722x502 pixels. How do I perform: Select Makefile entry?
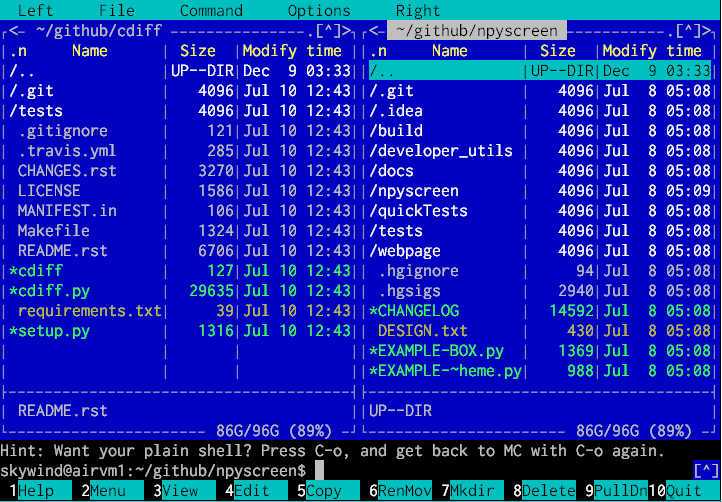click(x=180, y=231)
